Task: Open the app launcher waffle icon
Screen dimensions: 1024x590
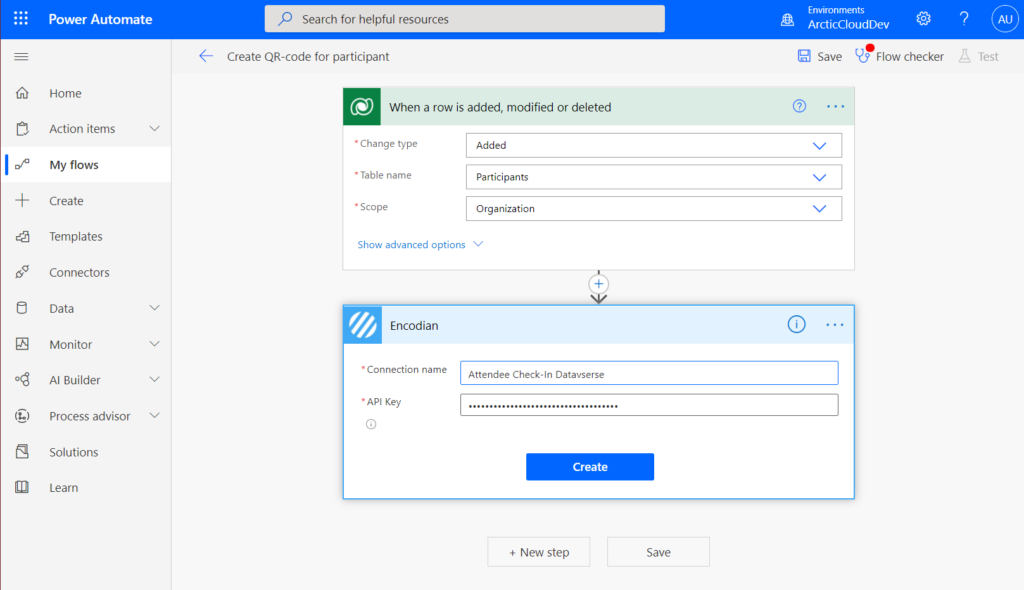Action: [x=21, y=18]
